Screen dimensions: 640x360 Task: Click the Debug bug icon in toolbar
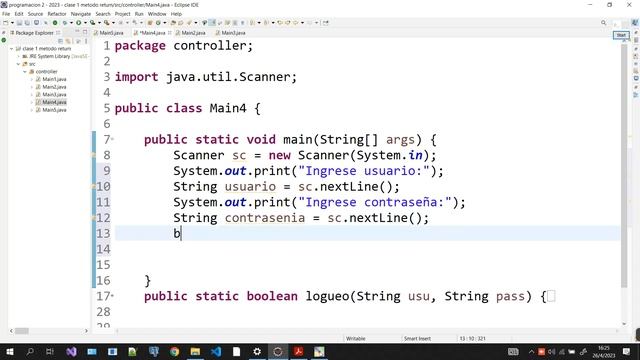[x=65, y=23]
